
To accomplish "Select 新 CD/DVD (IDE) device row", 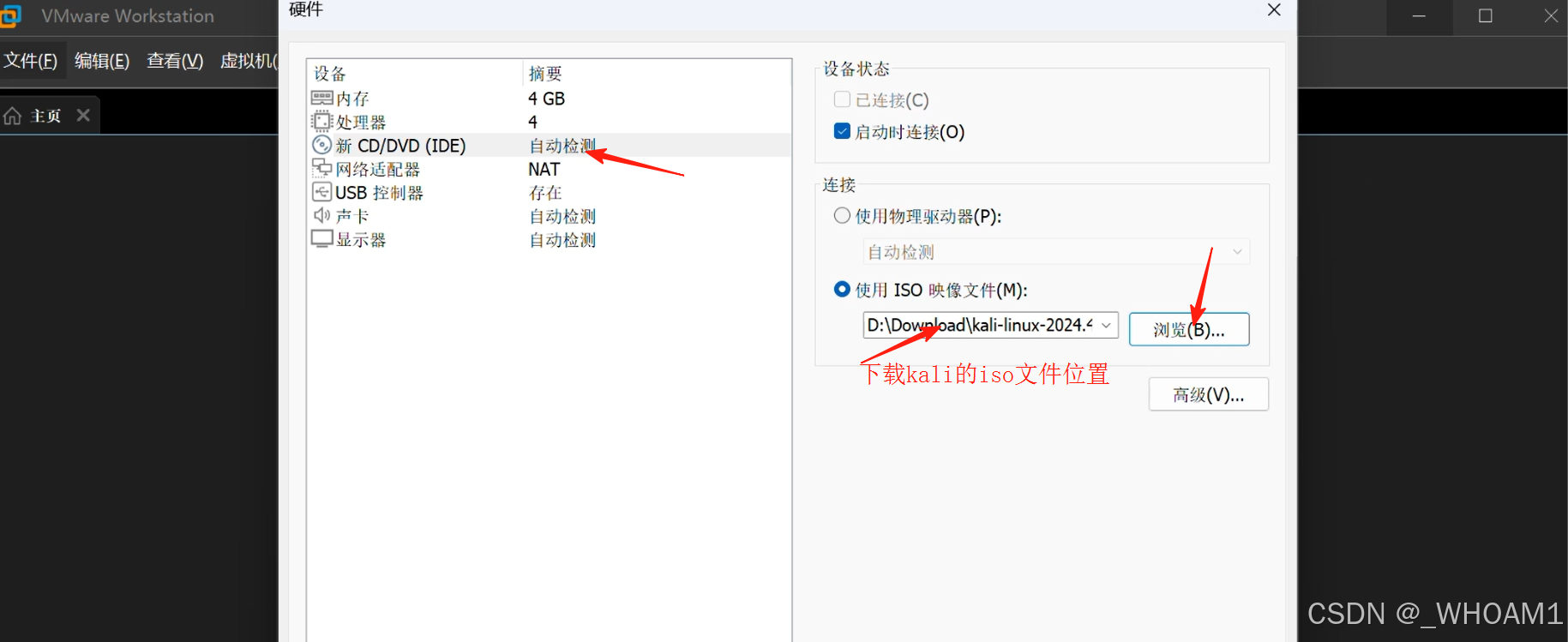I will pyautogui.click(x=549, y=145).
